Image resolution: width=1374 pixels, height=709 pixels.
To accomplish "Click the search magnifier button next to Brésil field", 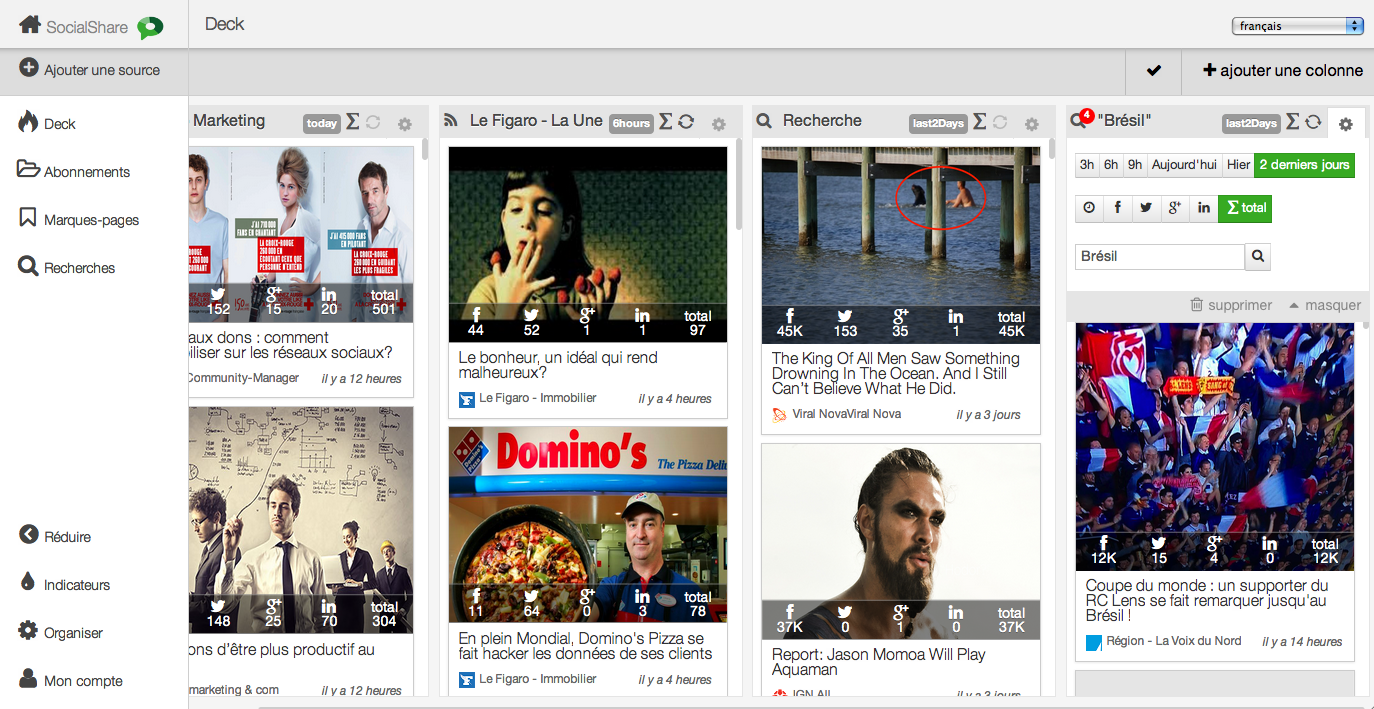I will click(1258, 257).
